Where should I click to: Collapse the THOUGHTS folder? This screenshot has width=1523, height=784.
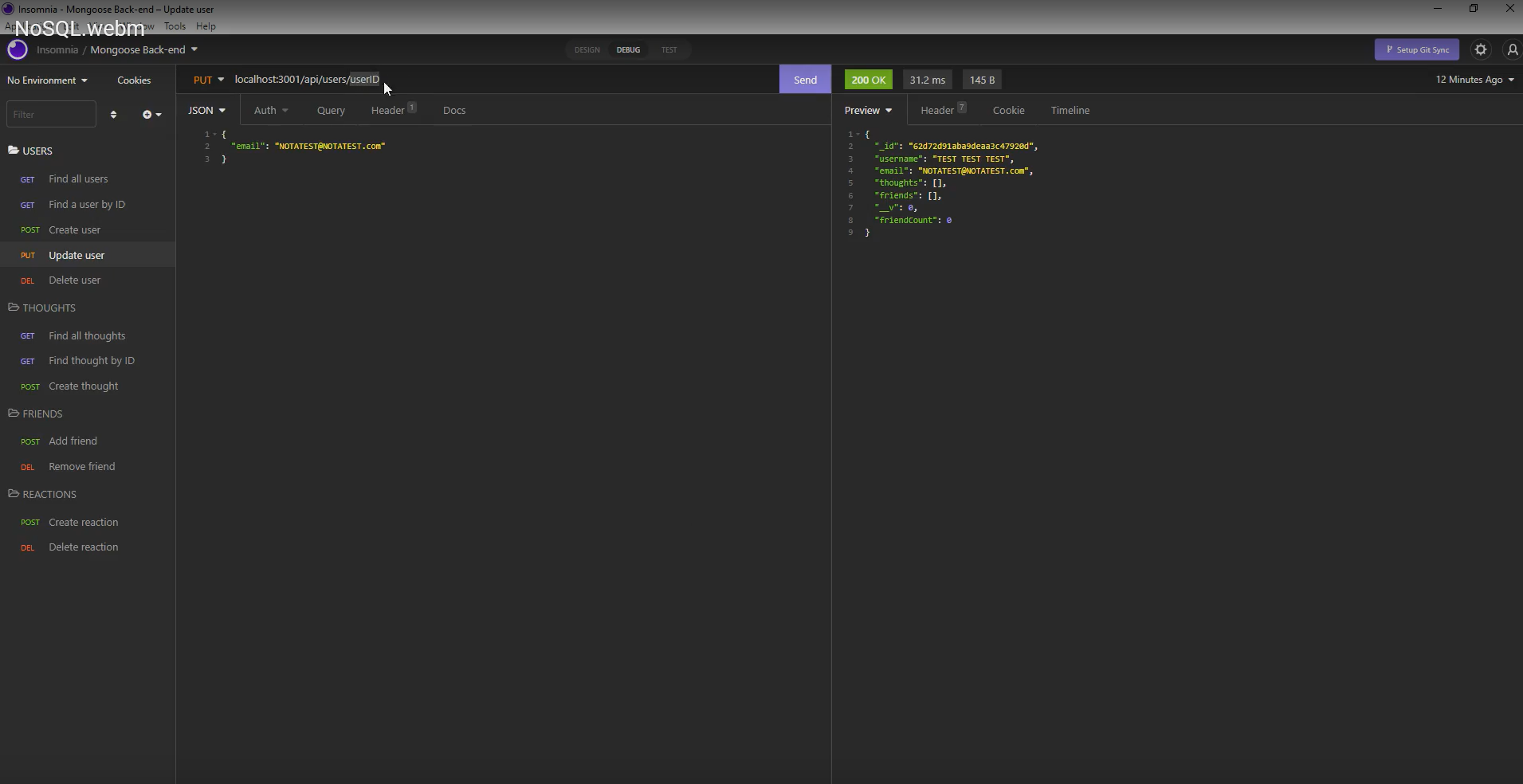41,308
